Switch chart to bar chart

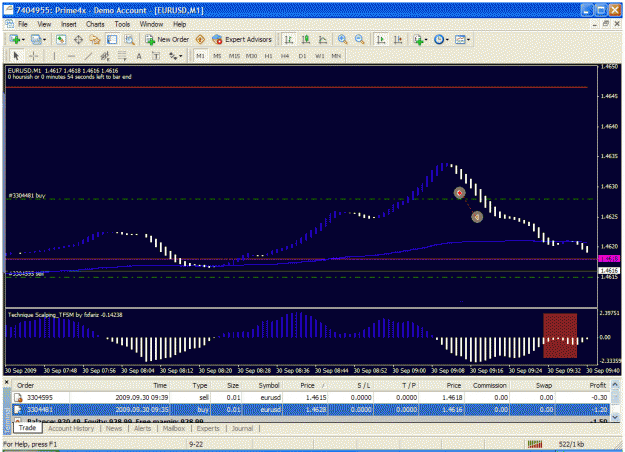289,39
